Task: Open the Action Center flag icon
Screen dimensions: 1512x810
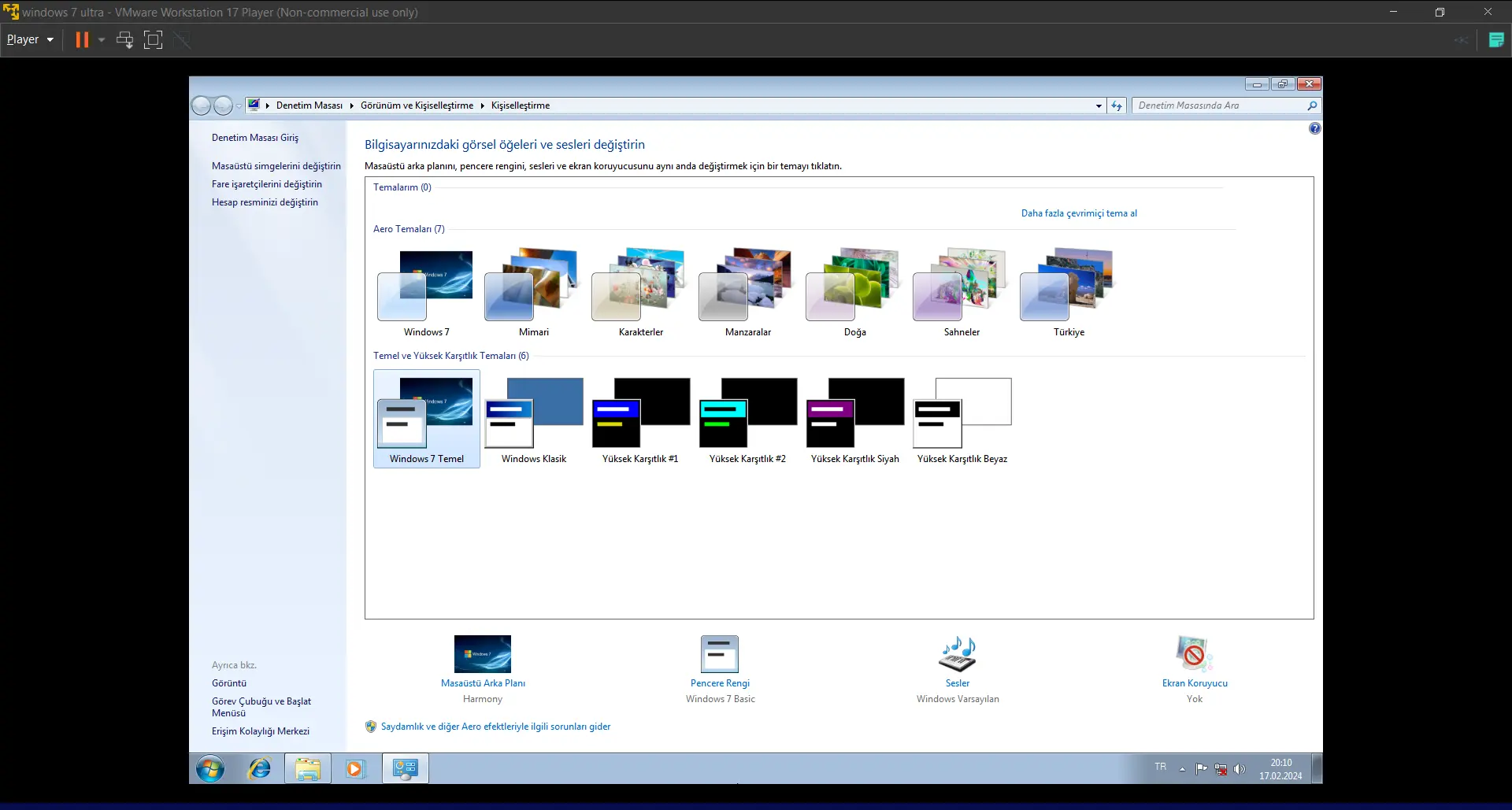Action: (x=1201, y=769)
